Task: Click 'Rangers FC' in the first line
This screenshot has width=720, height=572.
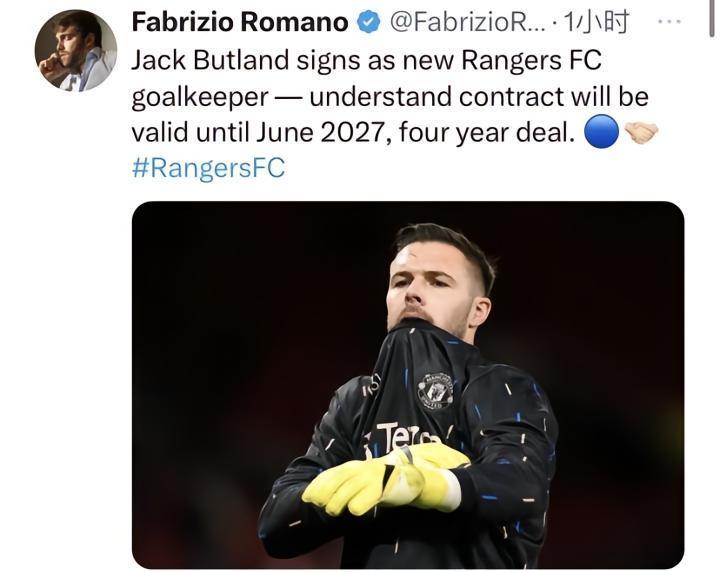Action: 531,60
